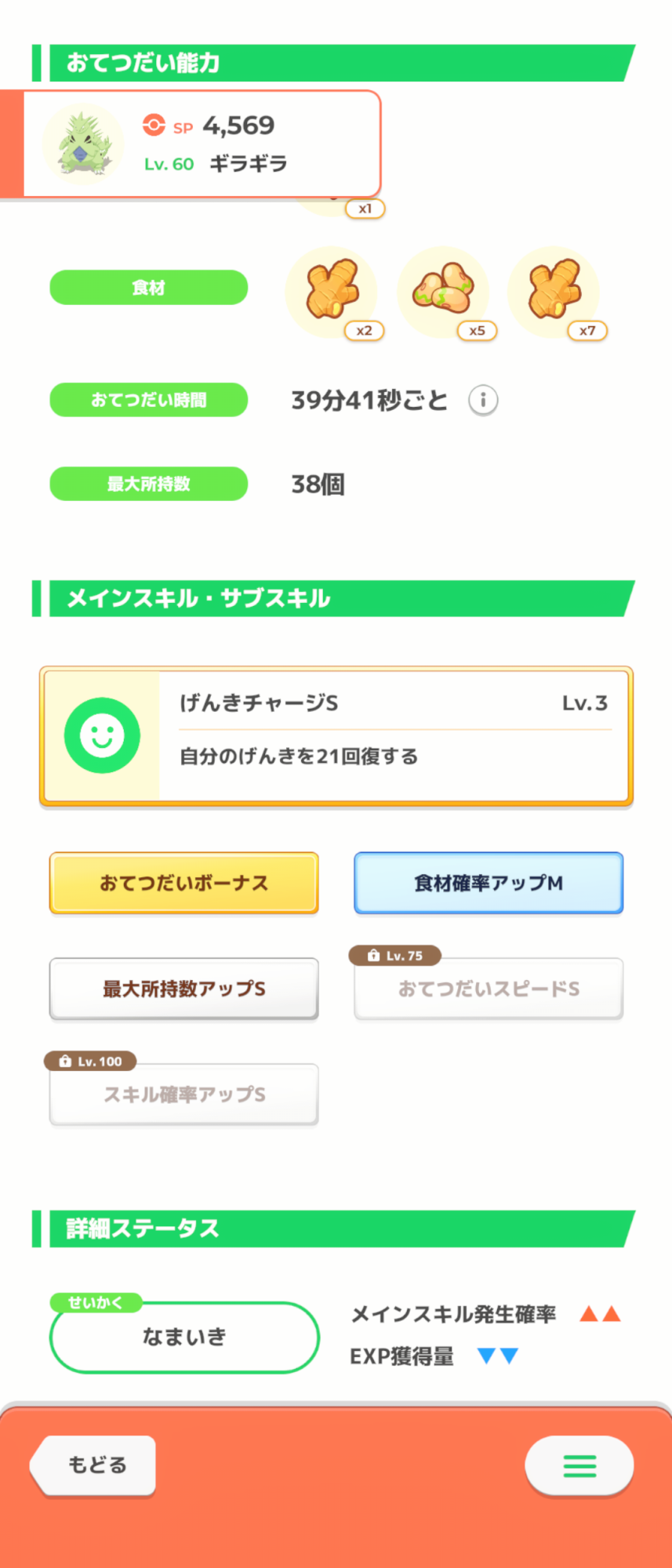Open the hamburger menu button
The image size is (672, 1568).
click(x=579, y=1465)
